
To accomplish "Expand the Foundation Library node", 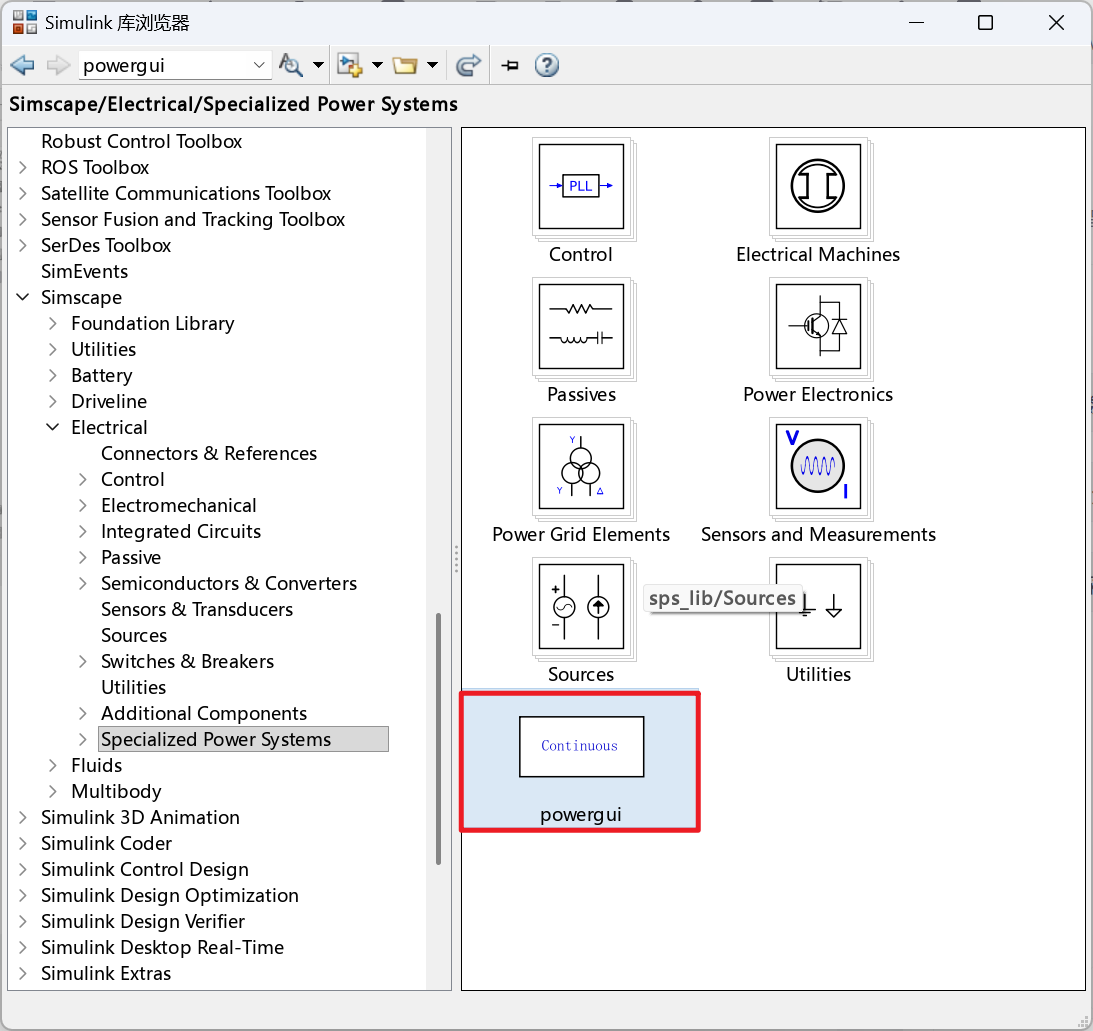I will coord(53,323).
